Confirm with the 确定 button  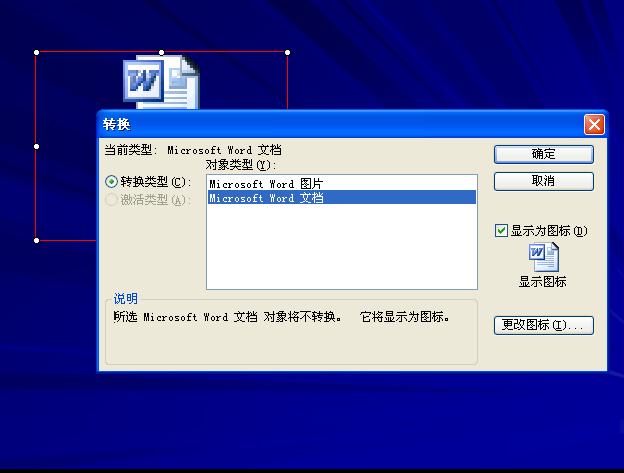coord(544,154)
